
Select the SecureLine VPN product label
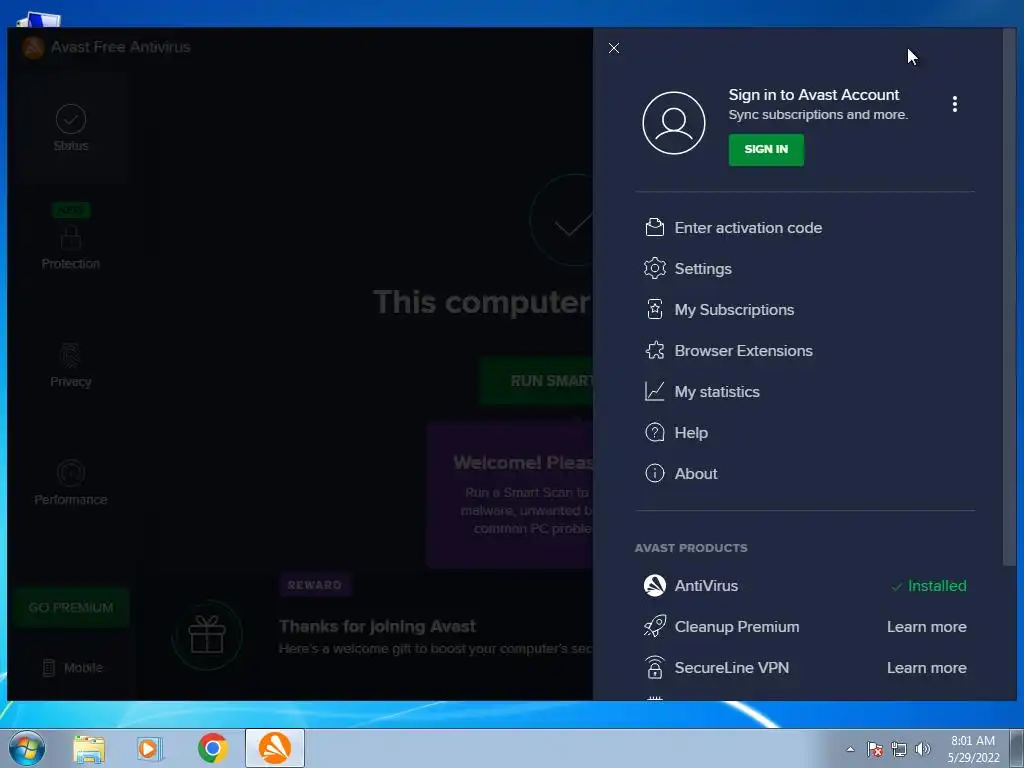click(x=731, y=668)
